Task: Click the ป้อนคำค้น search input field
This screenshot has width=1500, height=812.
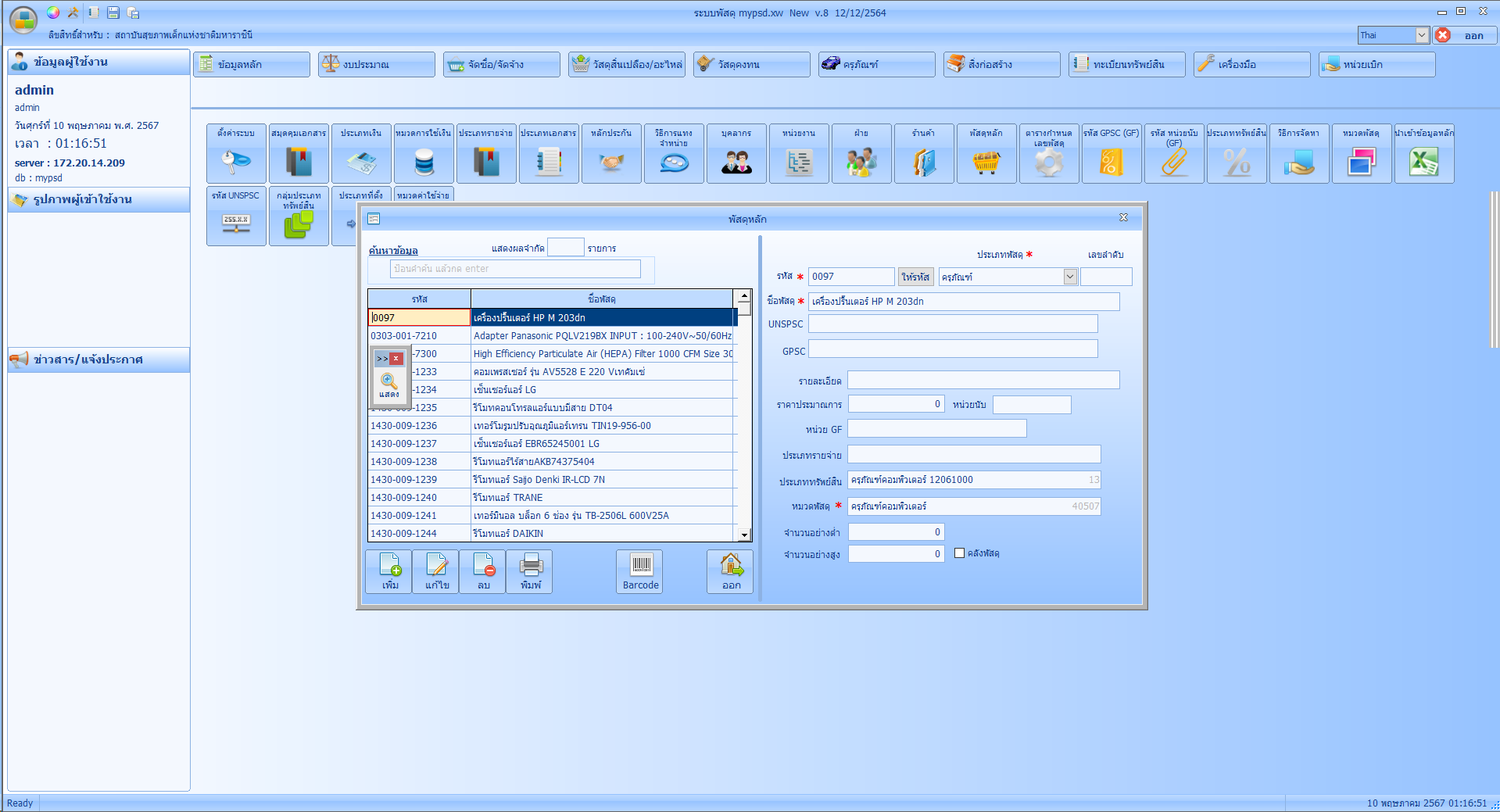Action: (x=514, y=269)
